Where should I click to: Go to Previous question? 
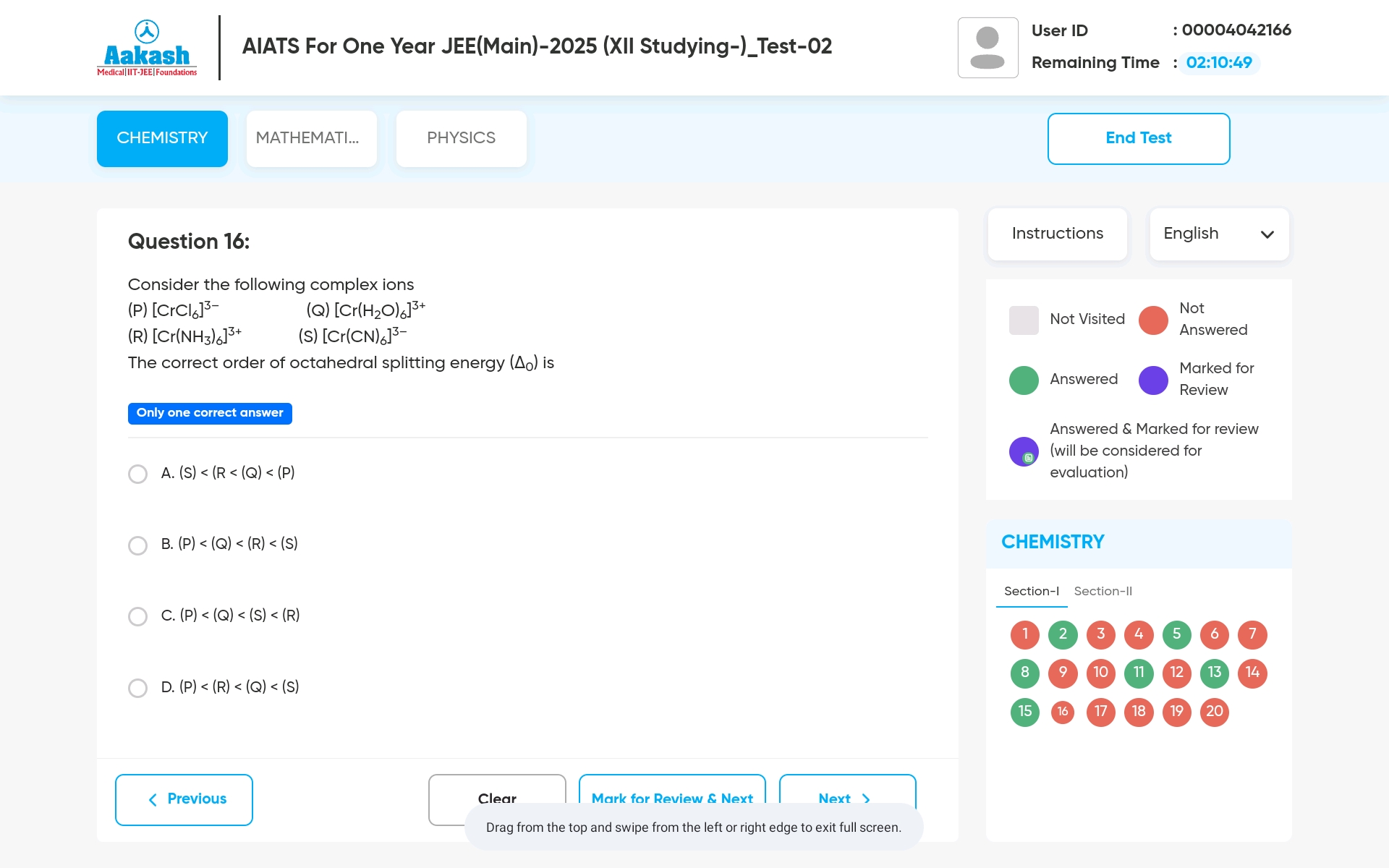click(x=184, y=799)
